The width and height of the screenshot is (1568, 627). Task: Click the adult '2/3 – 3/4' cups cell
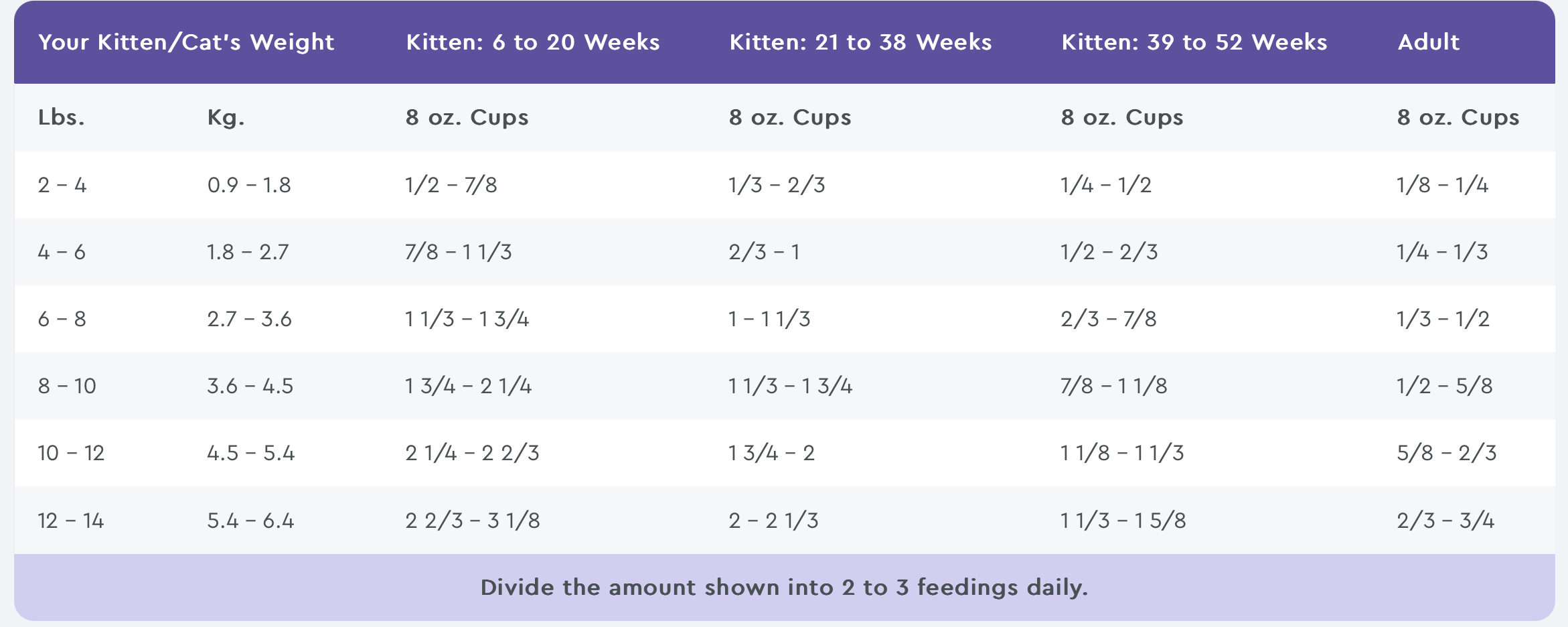point(1445,520)
